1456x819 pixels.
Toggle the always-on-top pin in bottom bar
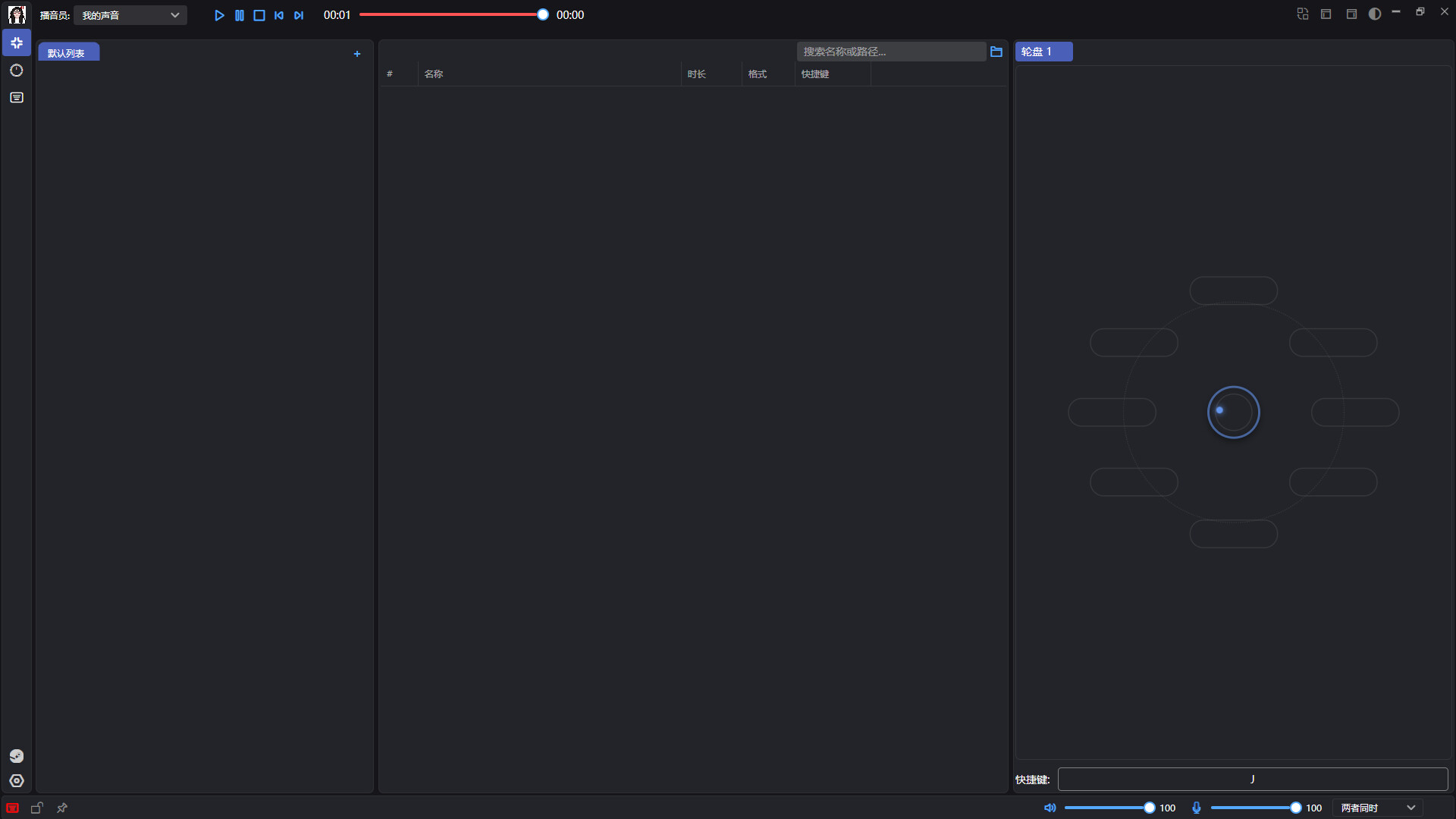(x=61, y=808)
